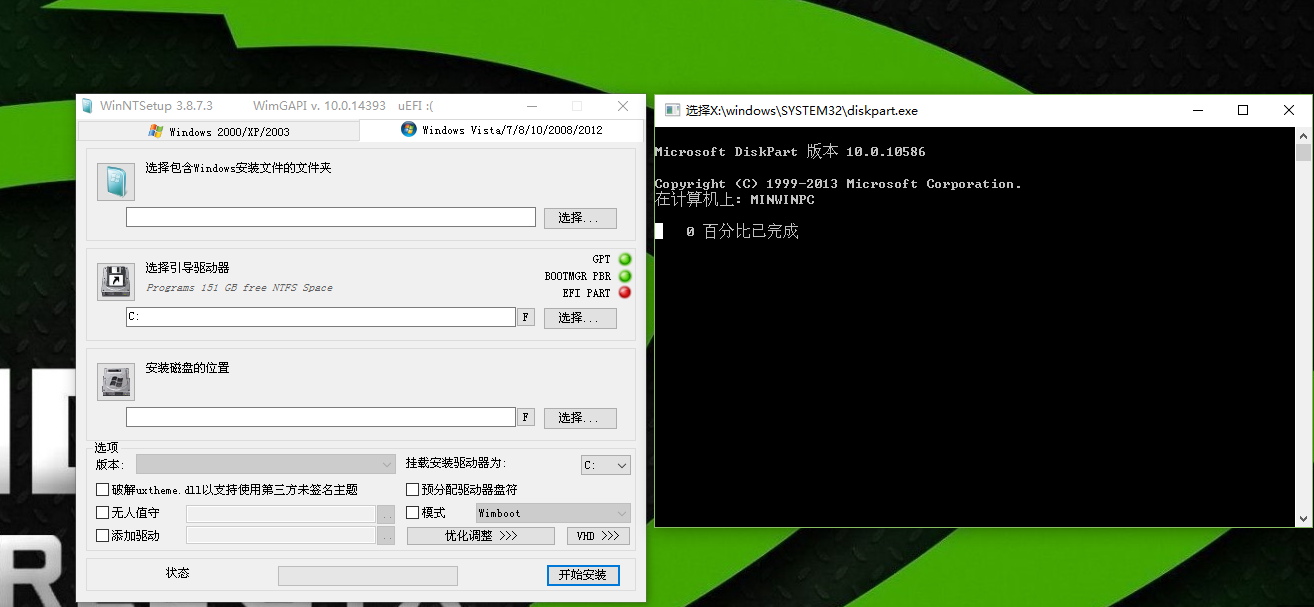Click the green BOOTMGR PBR status light
Image resolution: width=1314 pixels, height=607 pixels.
[625, 276]
